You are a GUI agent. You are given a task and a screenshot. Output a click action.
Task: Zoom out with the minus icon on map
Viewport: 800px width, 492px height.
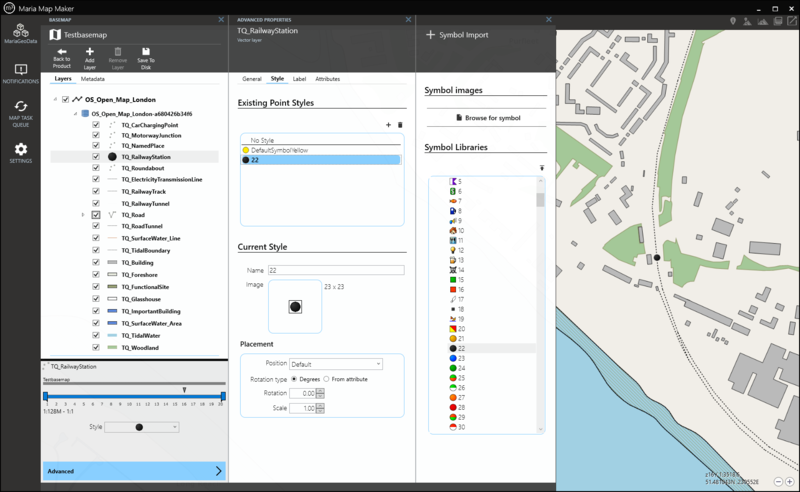point(778,481)
